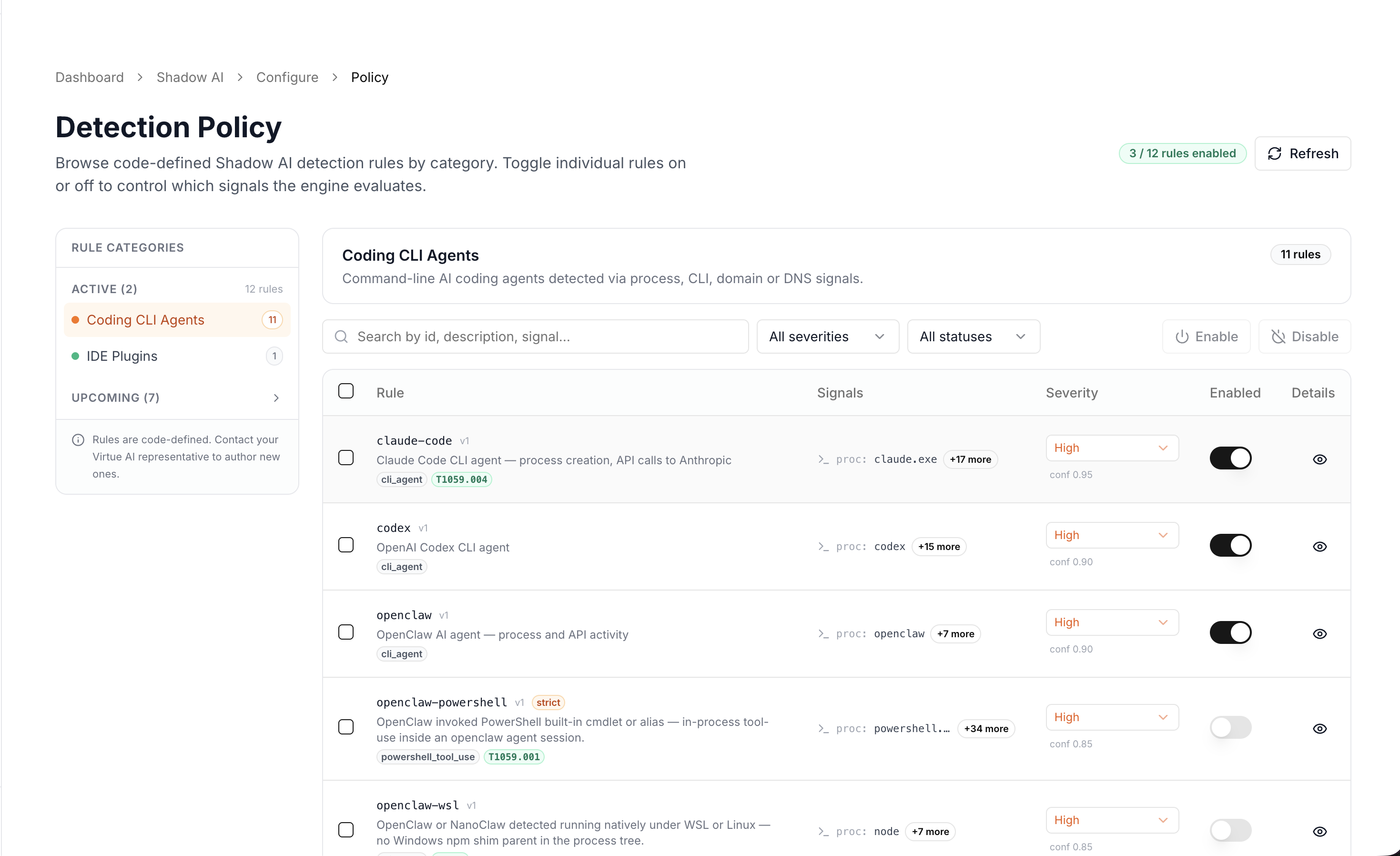Click the 11 rules badge
This screenshot has height=856, width=1400.
coord(1300,254)
